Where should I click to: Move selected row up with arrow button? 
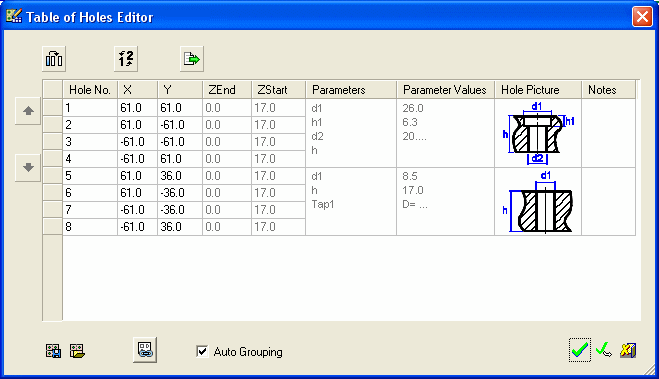click(x=28, y=111)
